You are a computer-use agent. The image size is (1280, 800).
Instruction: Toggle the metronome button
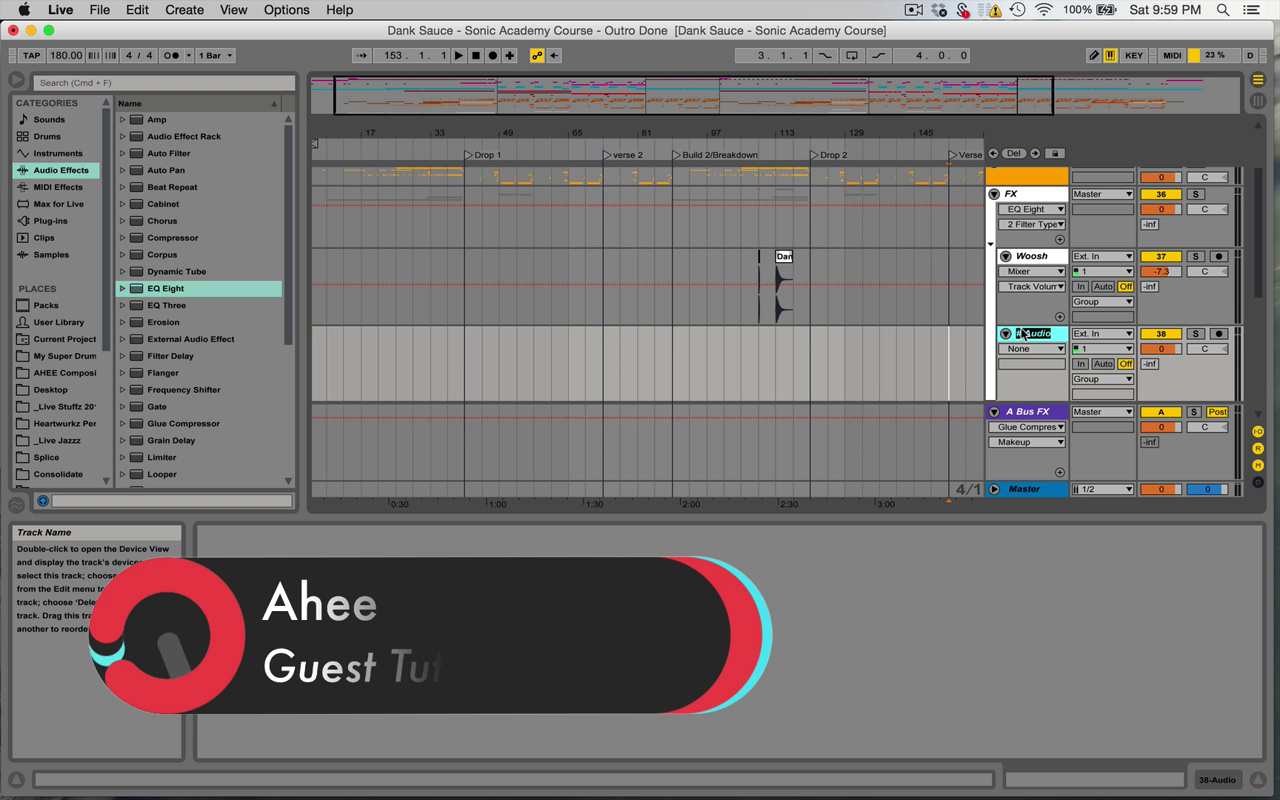pos(171,56)
